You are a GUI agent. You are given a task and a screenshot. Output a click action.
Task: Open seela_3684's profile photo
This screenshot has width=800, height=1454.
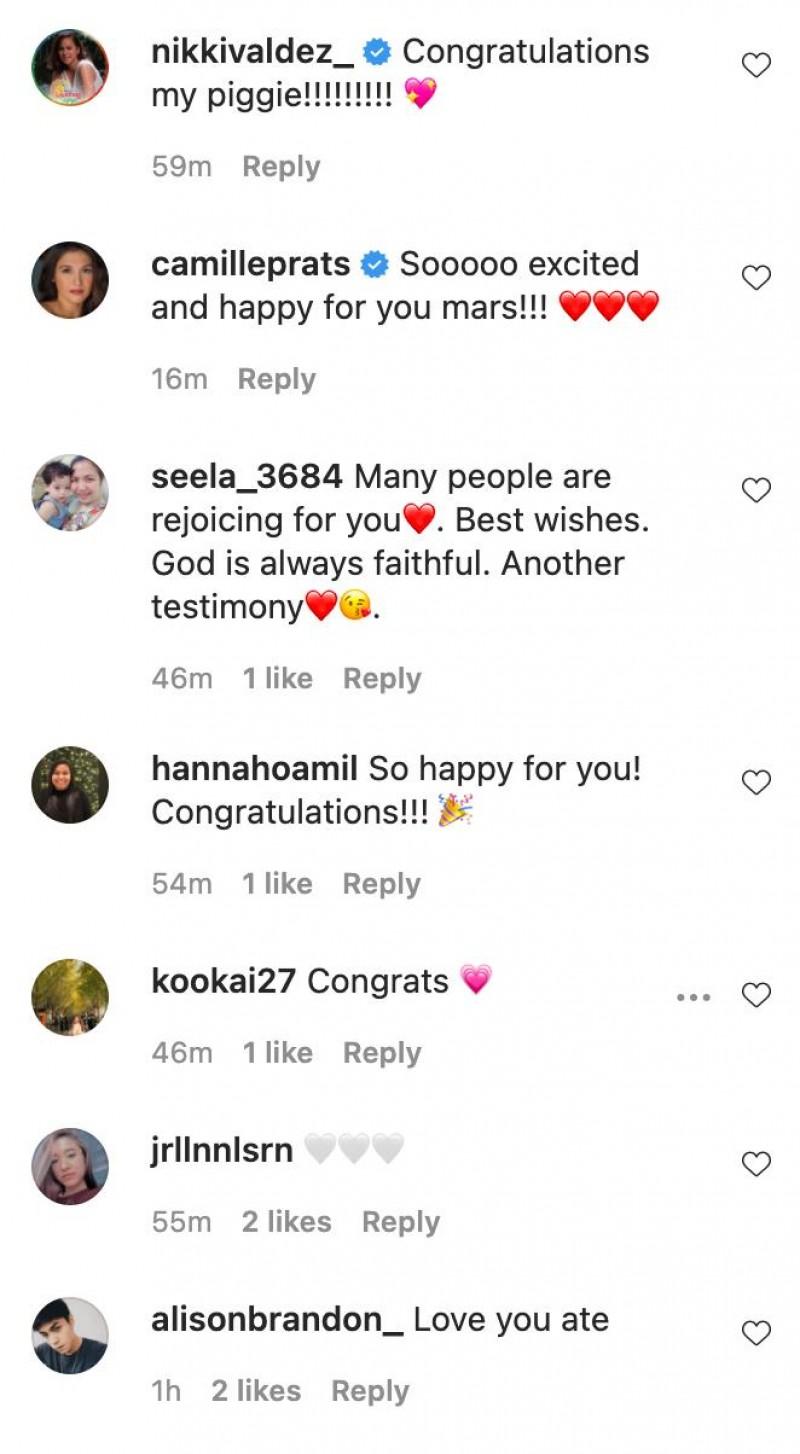(70, 492)
